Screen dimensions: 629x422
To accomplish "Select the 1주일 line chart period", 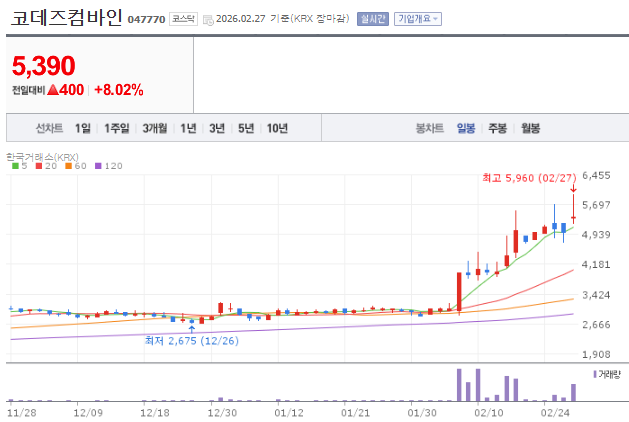I will pos(117,128).
